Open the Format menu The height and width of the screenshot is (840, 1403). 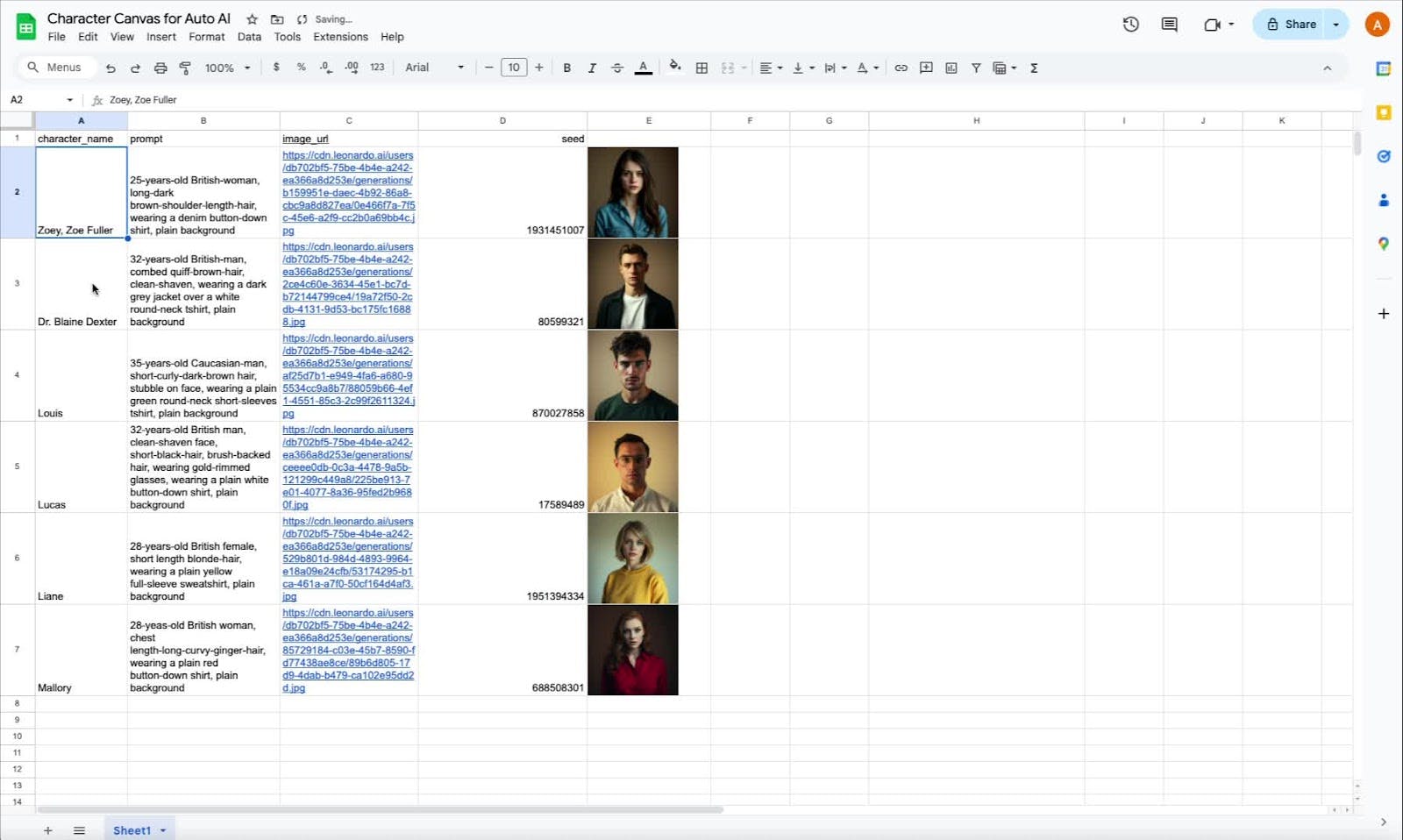pos(206,37)
